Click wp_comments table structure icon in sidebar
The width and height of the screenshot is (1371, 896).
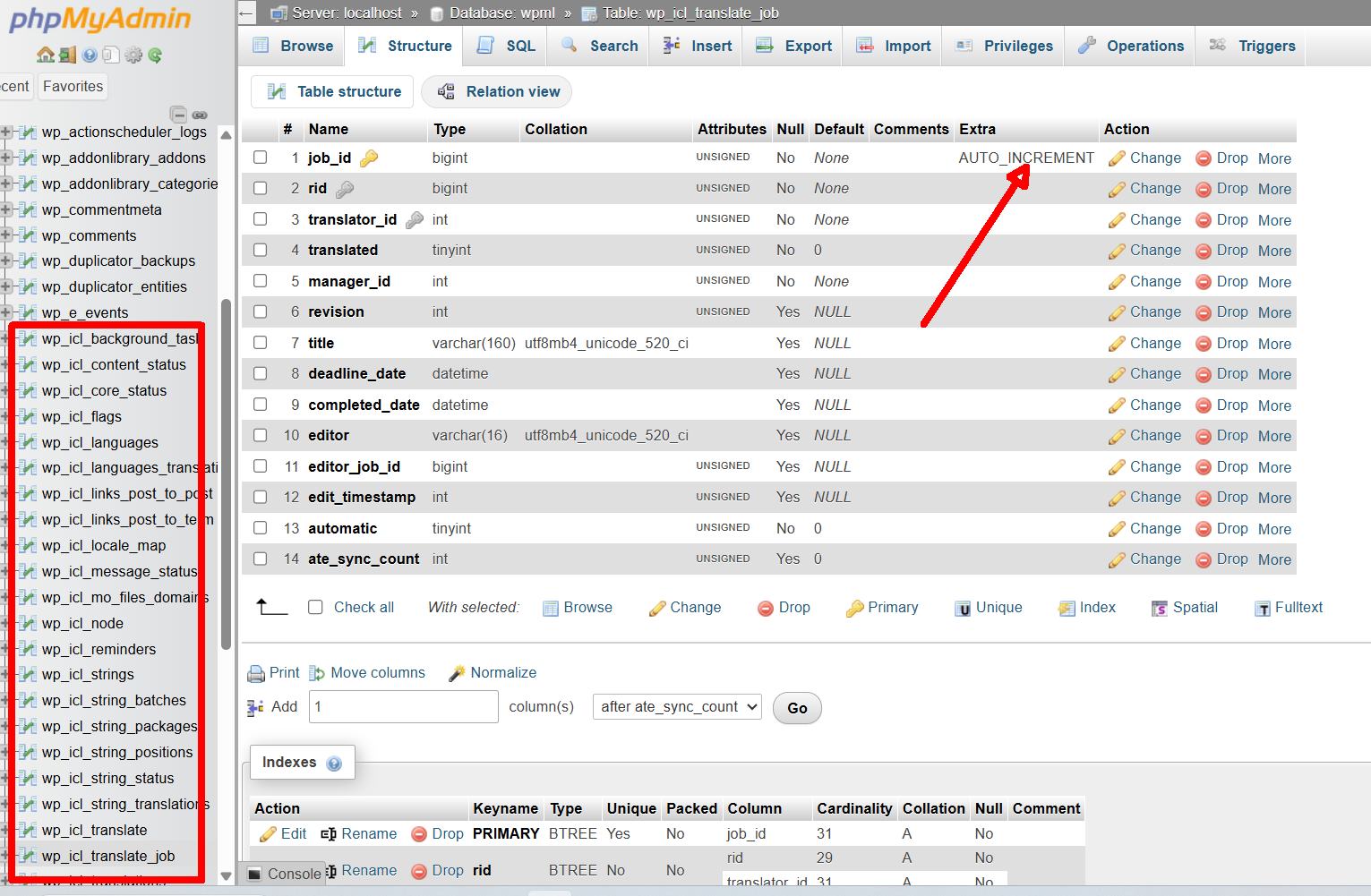(x=27, y=235)
